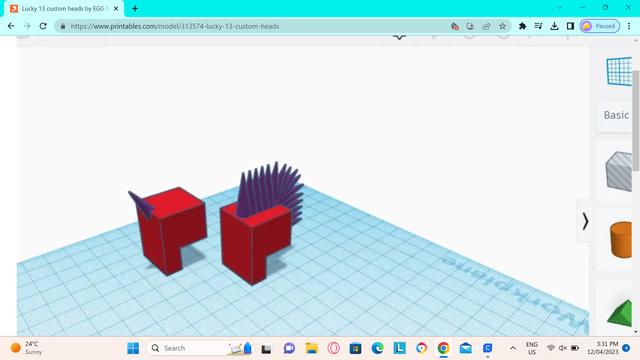640x360 pixels.
Task: Open Microsoft Store from taskbar
Action: click(x=356, y=348)
